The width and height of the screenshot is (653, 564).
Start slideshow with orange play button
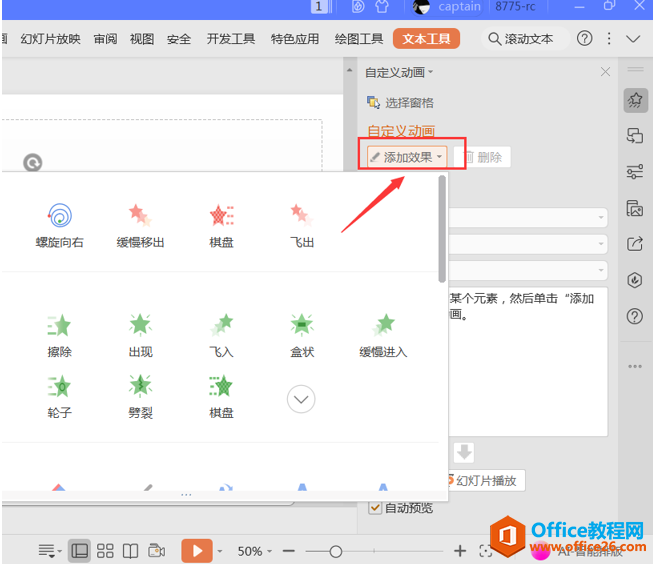pos(197,551)
